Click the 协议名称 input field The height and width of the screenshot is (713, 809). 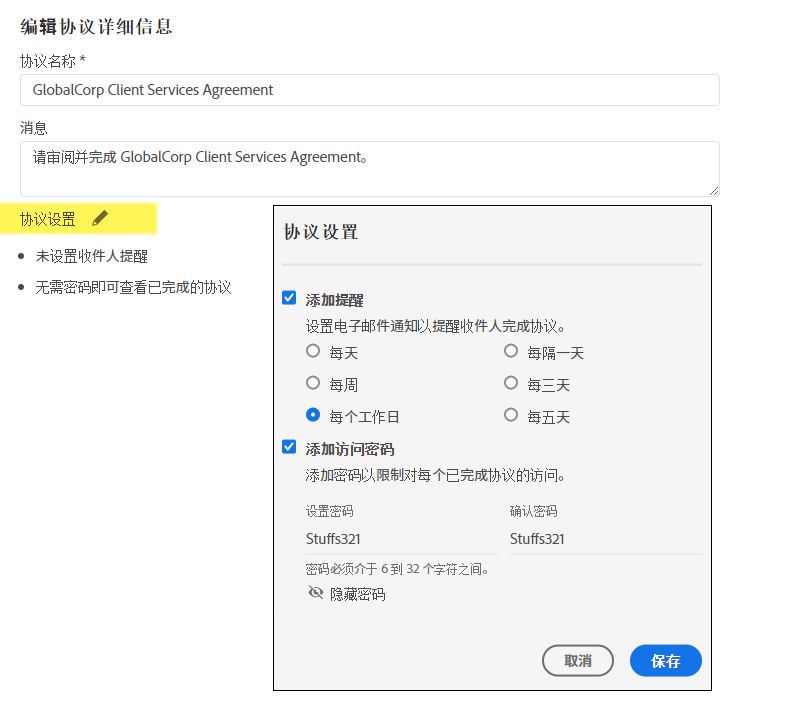(369, 90)
